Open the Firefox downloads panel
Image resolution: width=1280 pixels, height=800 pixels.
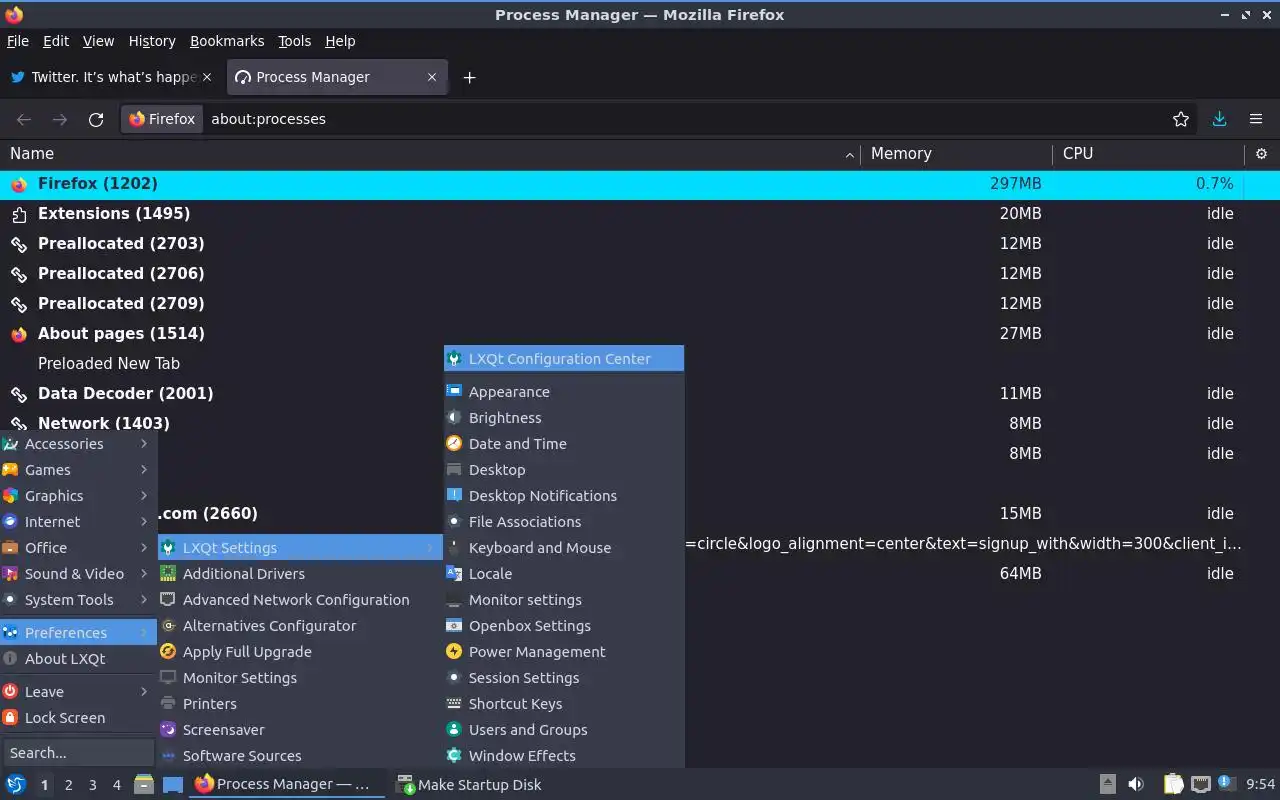click(1219, 119)
